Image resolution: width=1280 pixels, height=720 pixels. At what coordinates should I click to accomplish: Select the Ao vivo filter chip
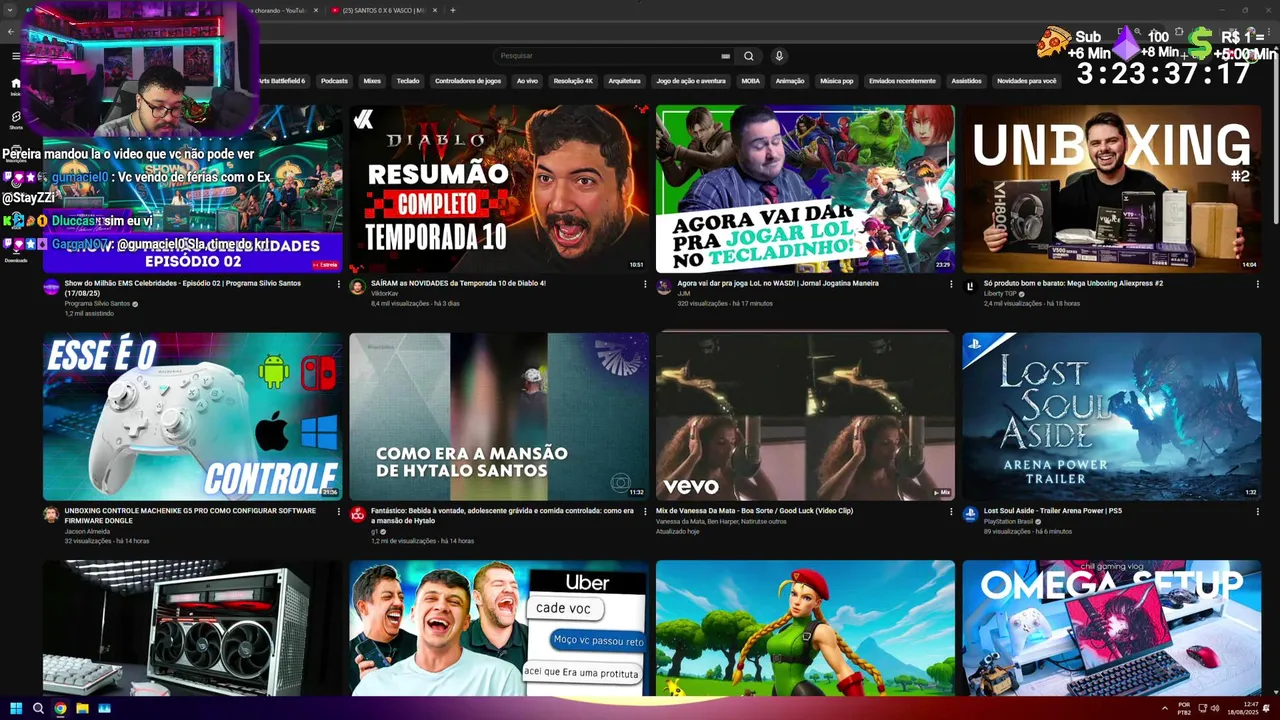527,81
